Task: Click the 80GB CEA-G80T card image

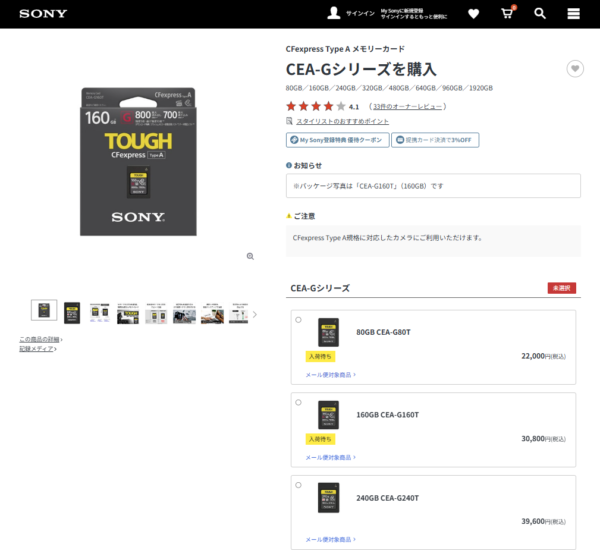Action: pos(328,332)
